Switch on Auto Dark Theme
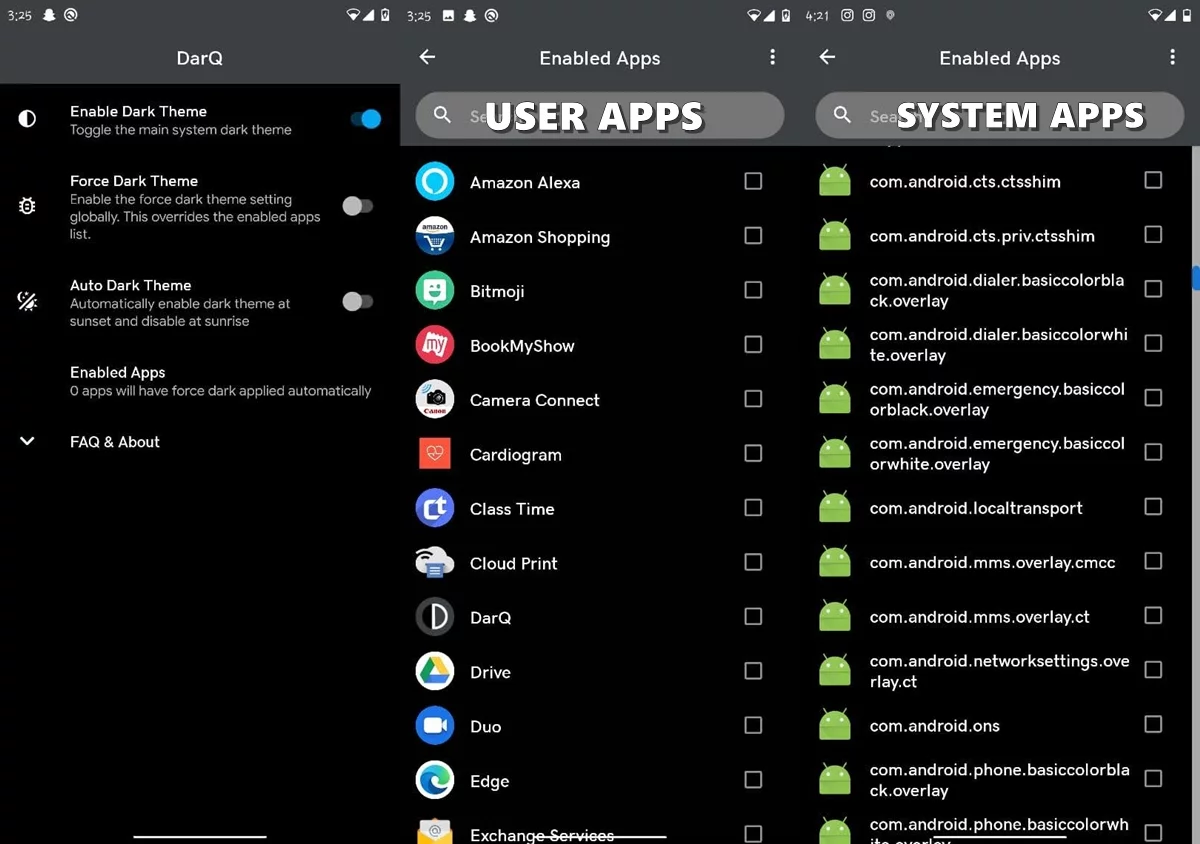Viewport: 1200px width, 844px height. click(357, 301)
